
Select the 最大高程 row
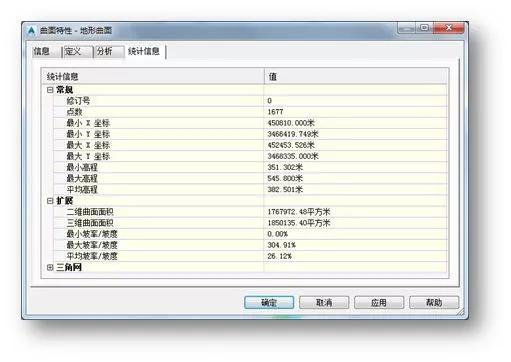(250, 179)
